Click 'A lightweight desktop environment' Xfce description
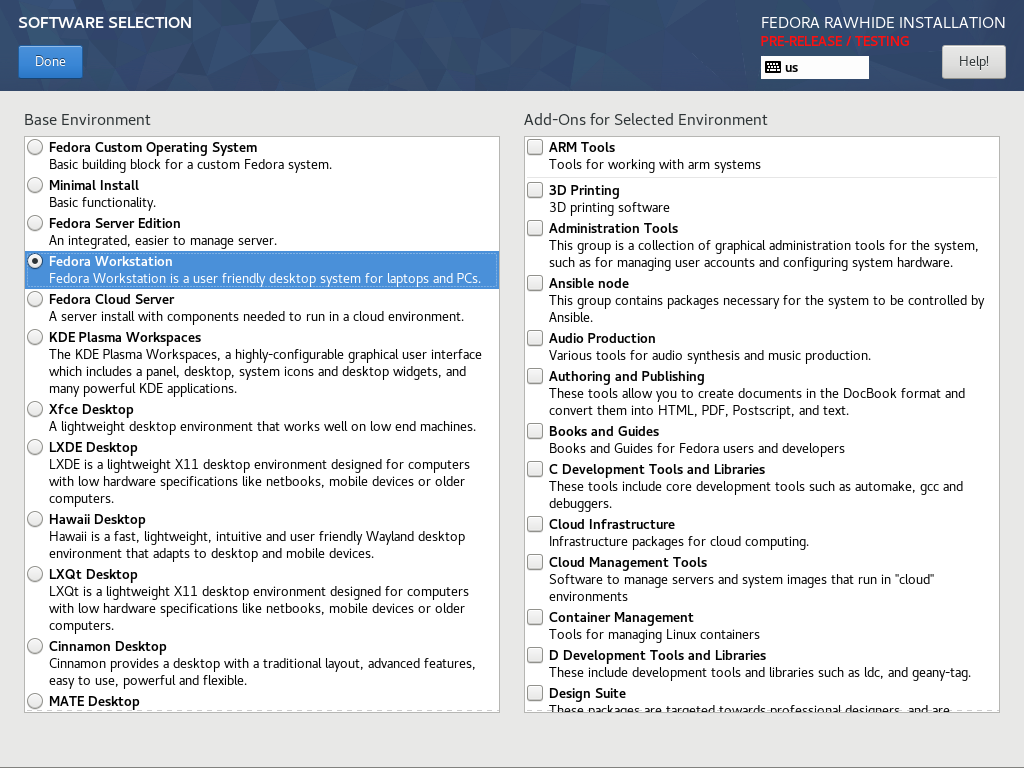1024x768 pixels. 262,426
